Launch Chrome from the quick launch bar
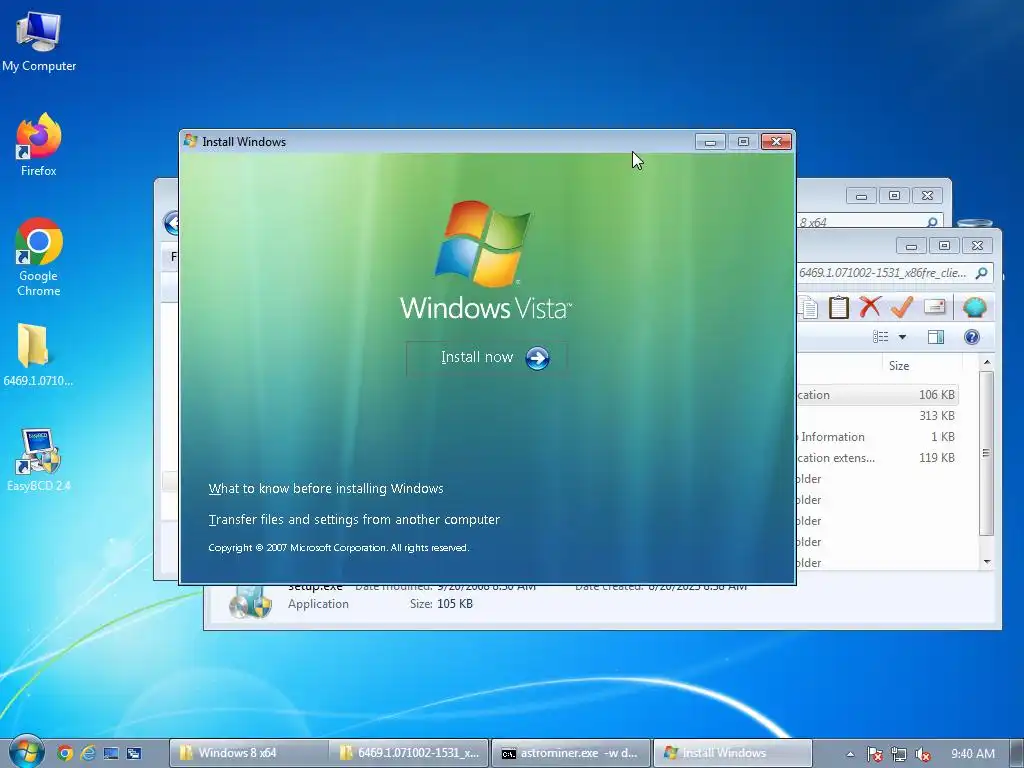 pos(64,753)
